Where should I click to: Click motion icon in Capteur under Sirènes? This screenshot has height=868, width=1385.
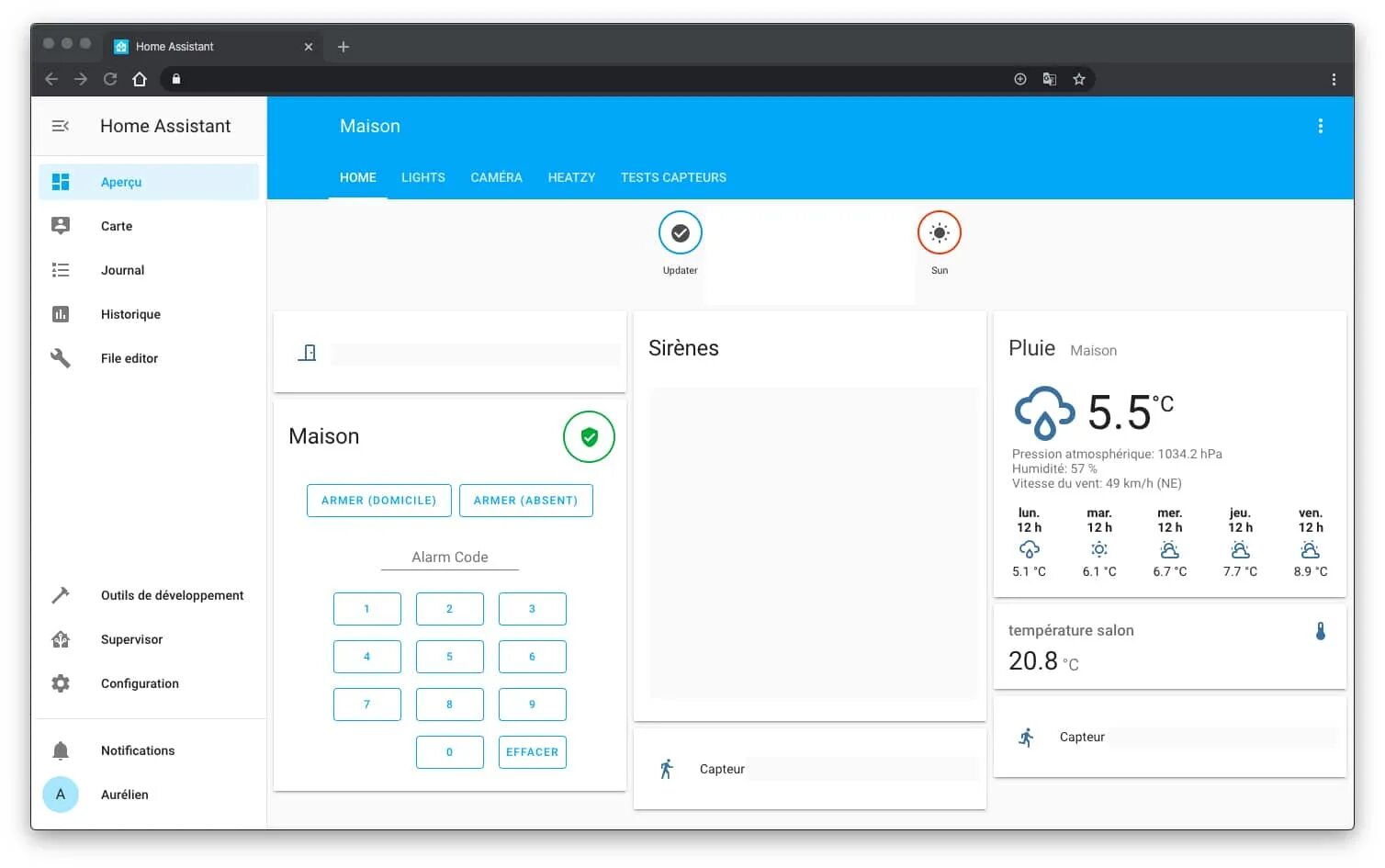(x=667, y=769)
